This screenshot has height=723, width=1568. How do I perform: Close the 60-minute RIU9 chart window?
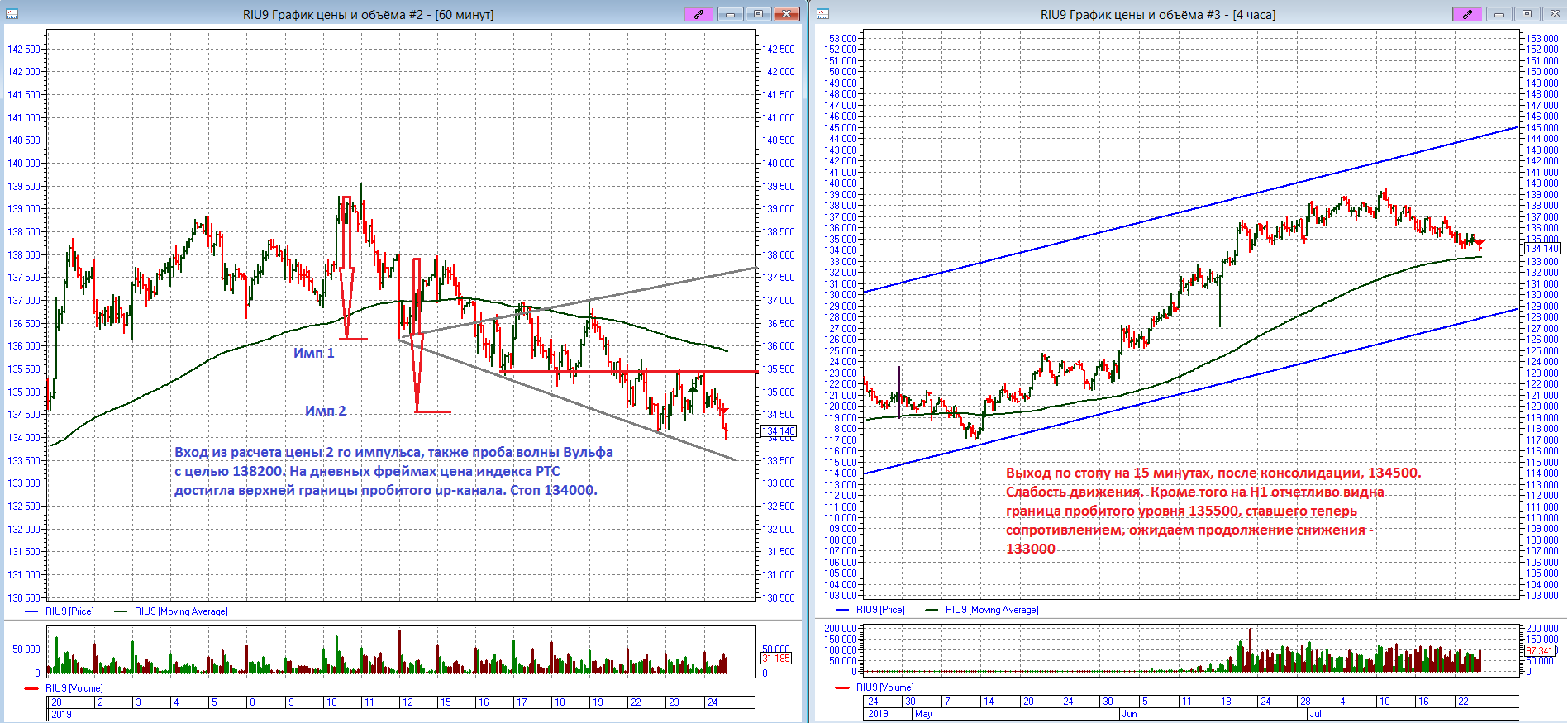point(787,14)
